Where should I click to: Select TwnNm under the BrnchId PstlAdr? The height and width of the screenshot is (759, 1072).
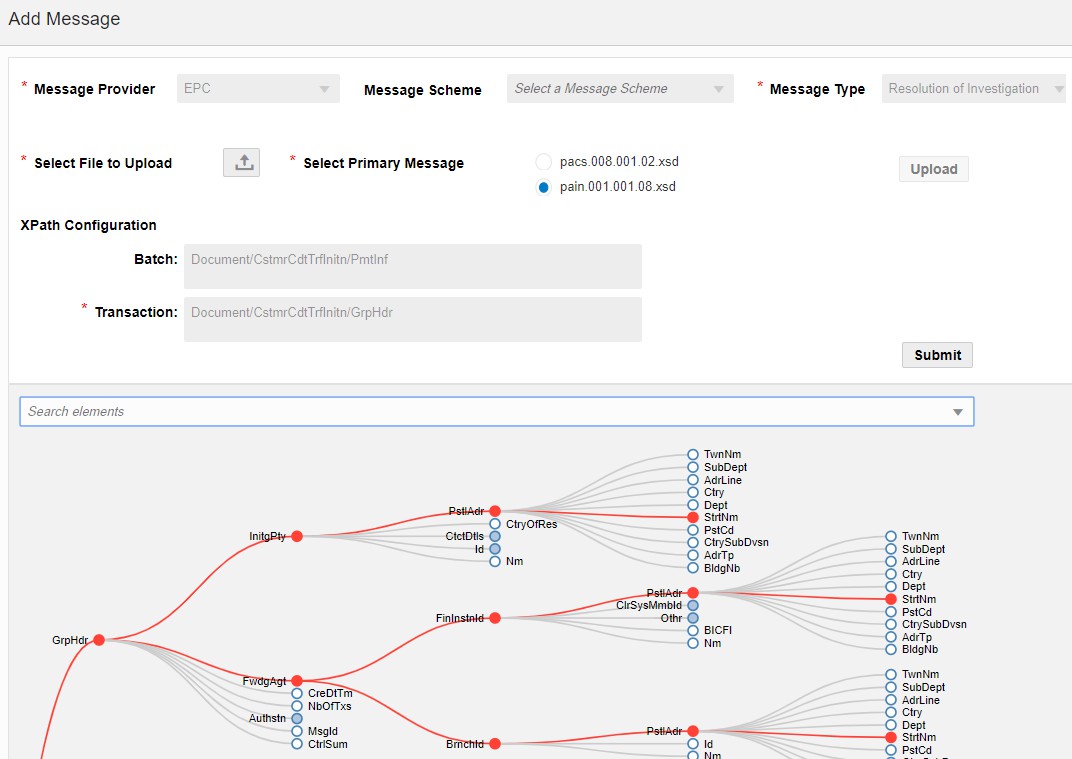(x=891, y=674)
